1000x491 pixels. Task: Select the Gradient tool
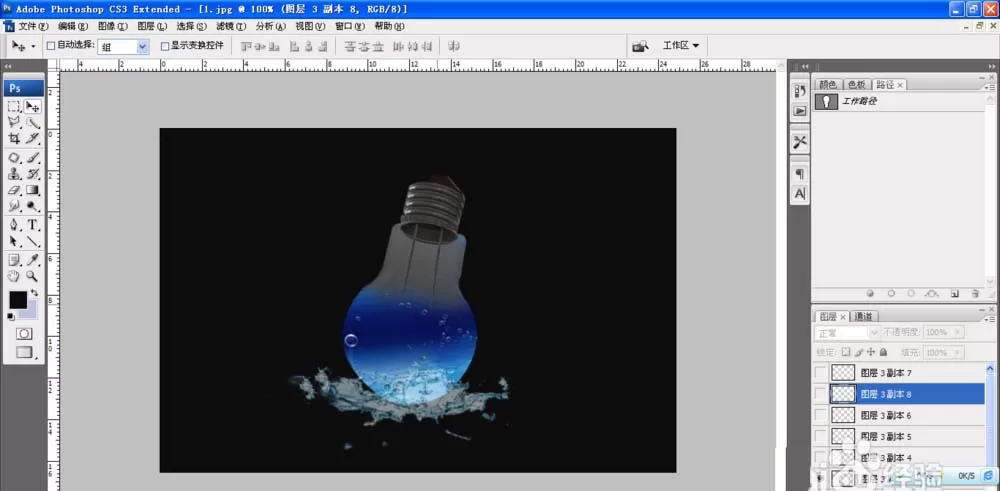[x=33, y=190]
